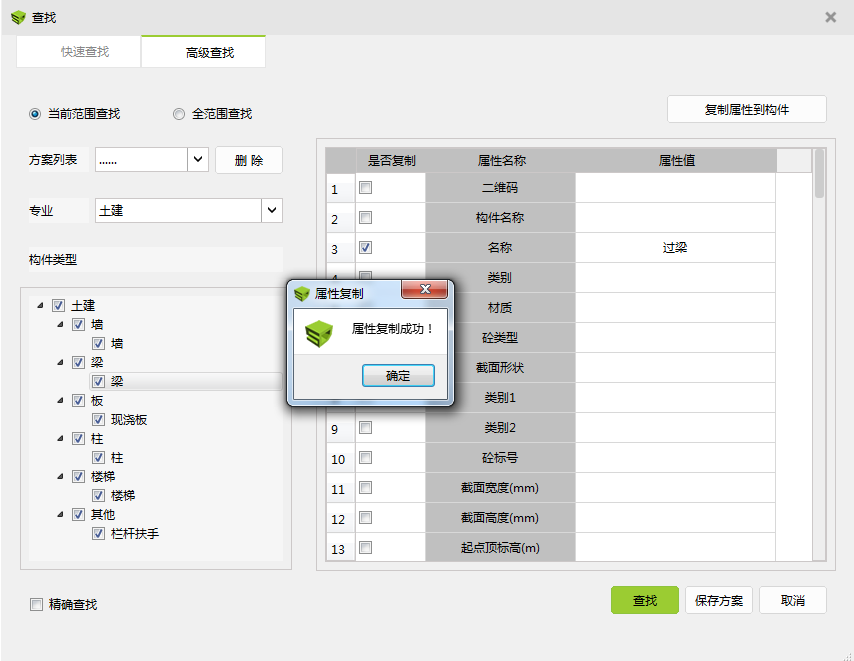
Task: Collapse the top-level 土建 tree node
Action: pos(40,305)
